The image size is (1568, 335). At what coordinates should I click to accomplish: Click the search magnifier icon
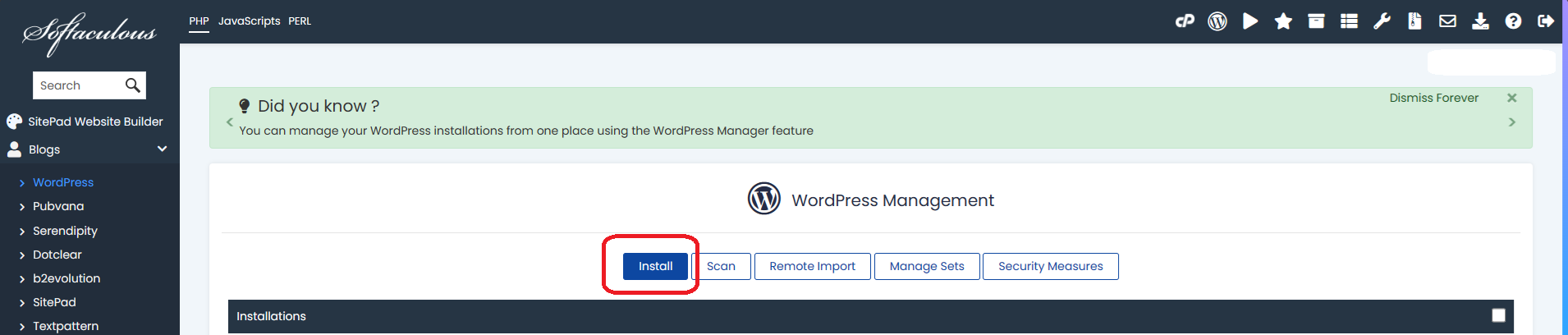[132, 85]
